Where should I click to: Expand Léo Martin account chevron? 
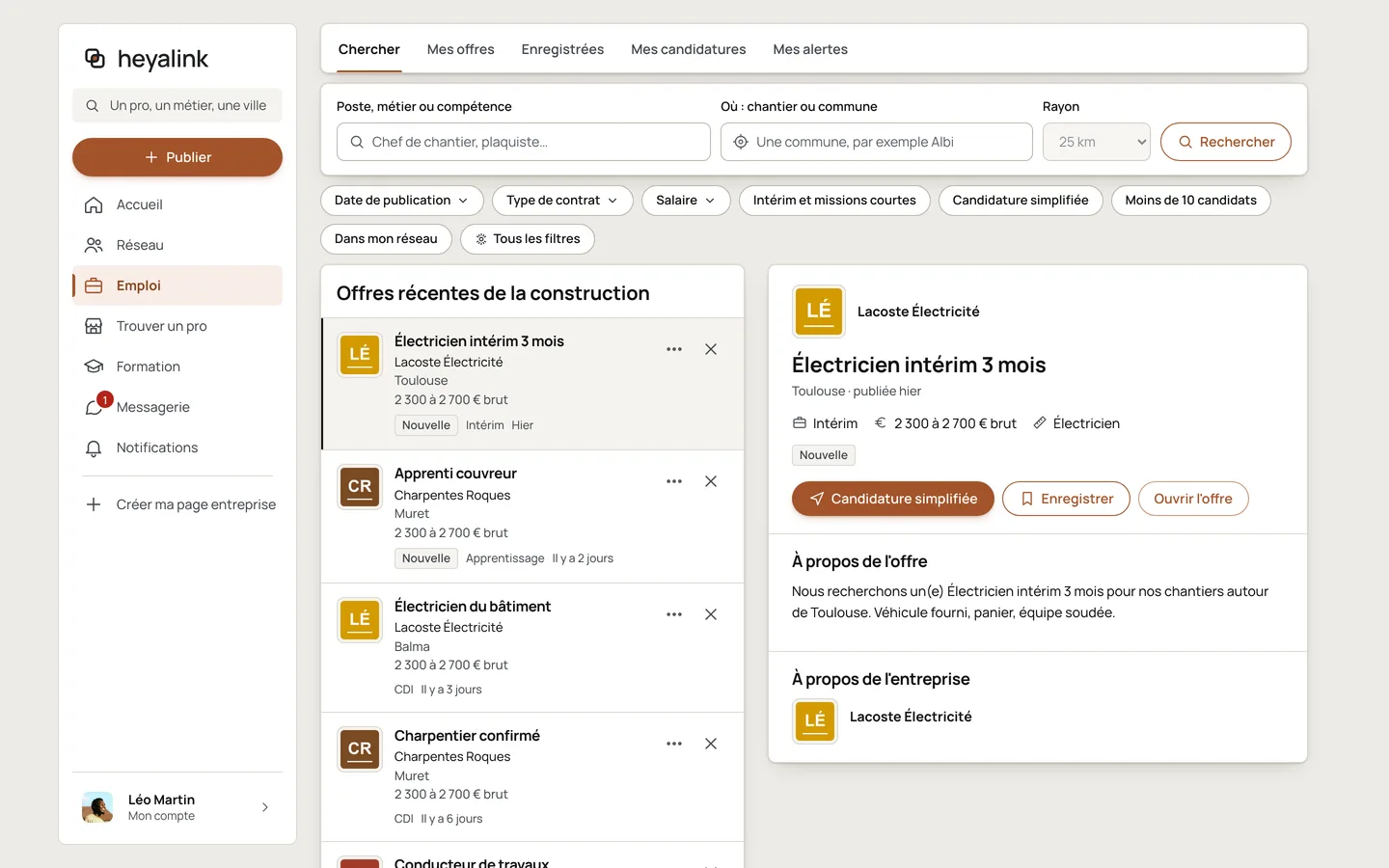265,807
